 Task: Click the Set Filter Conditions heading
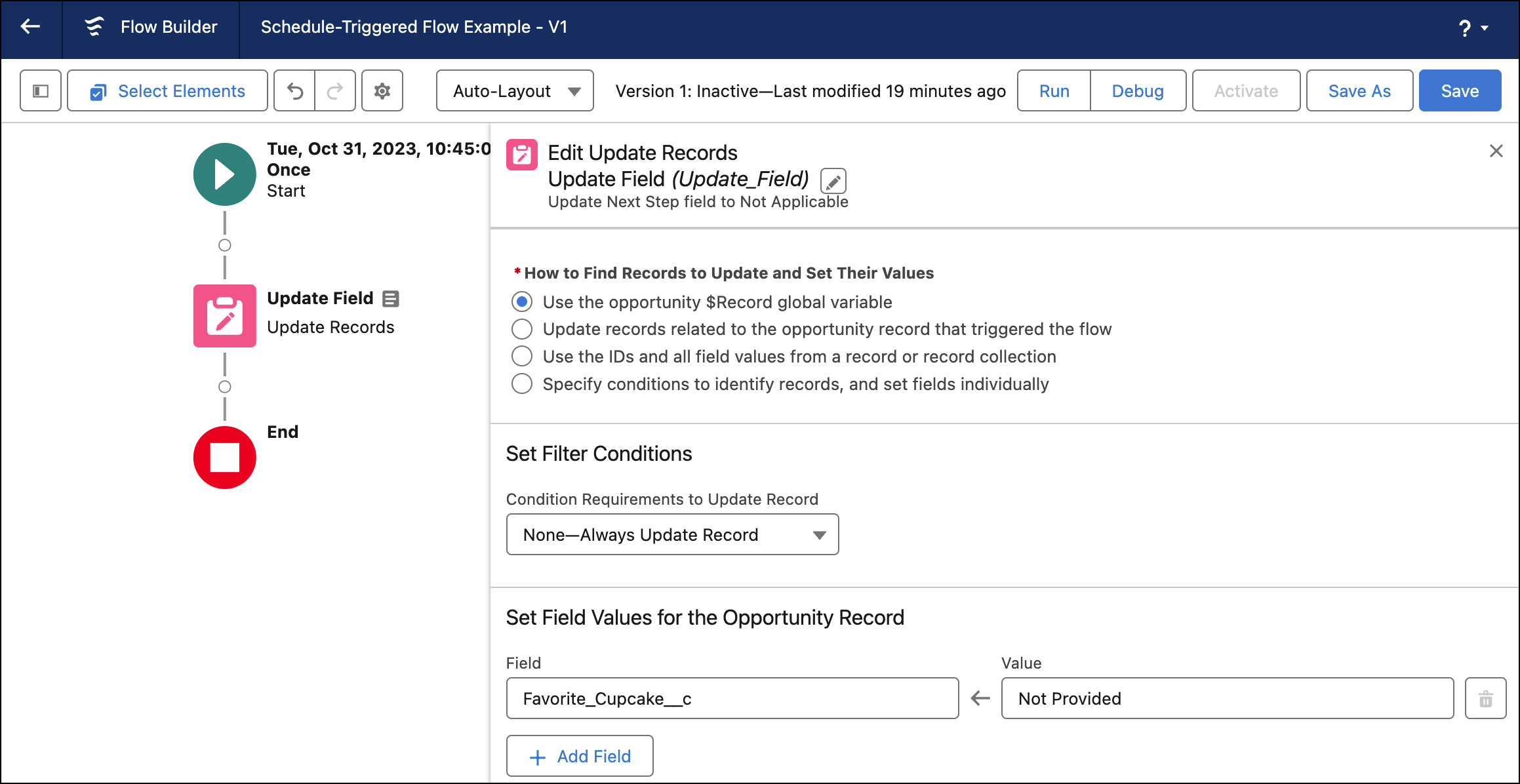[x=599, y=454]
